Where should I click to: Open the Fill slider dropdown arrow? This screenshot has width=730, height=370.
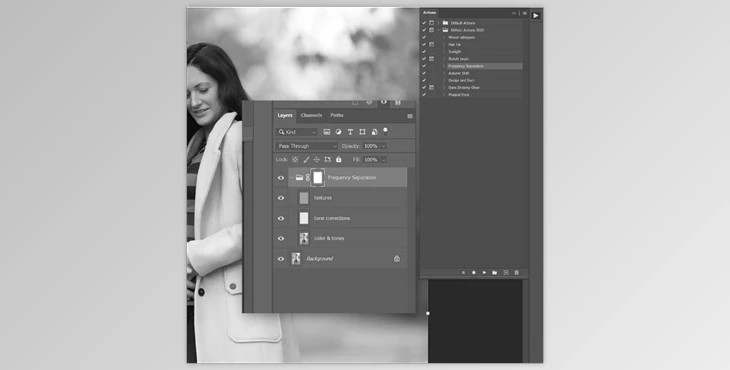pos(384,160)
